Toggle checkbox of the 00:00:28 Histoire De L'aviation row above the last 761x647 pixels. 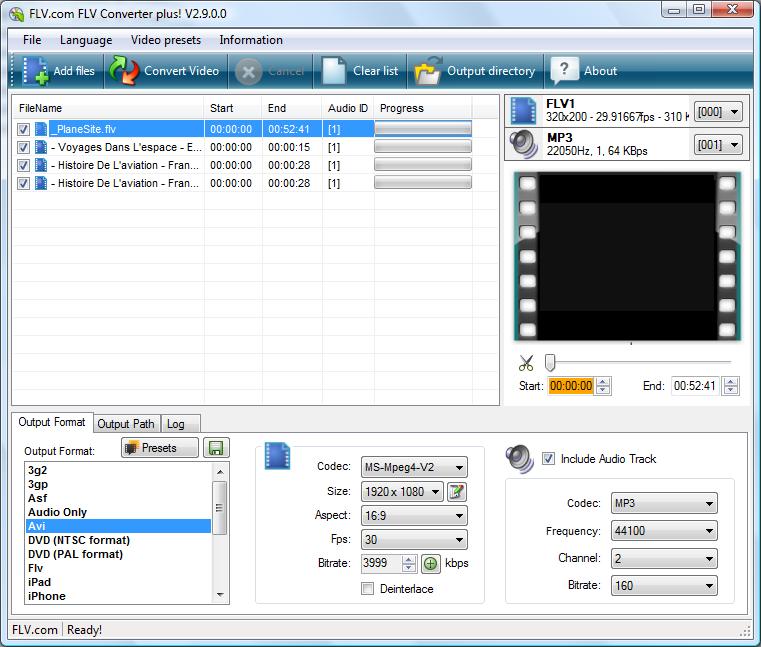tap(23, 165)
